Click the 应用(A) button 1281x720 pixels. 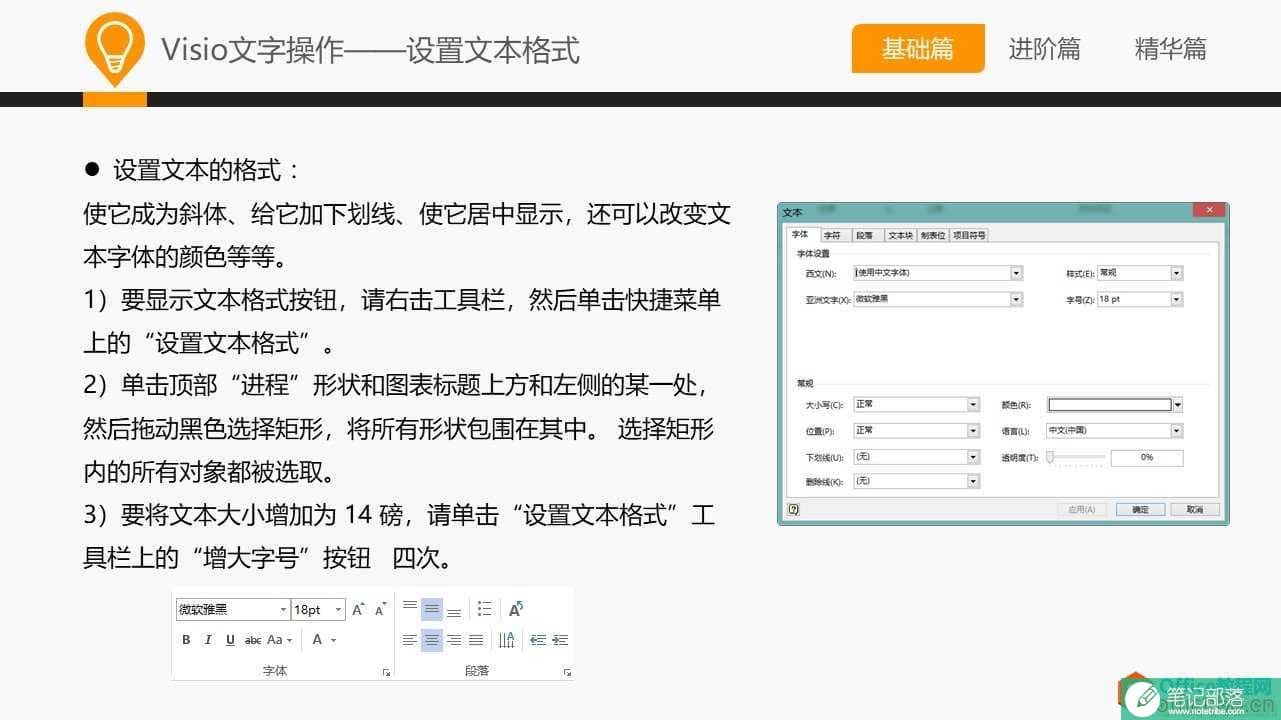coord(1082,510)
